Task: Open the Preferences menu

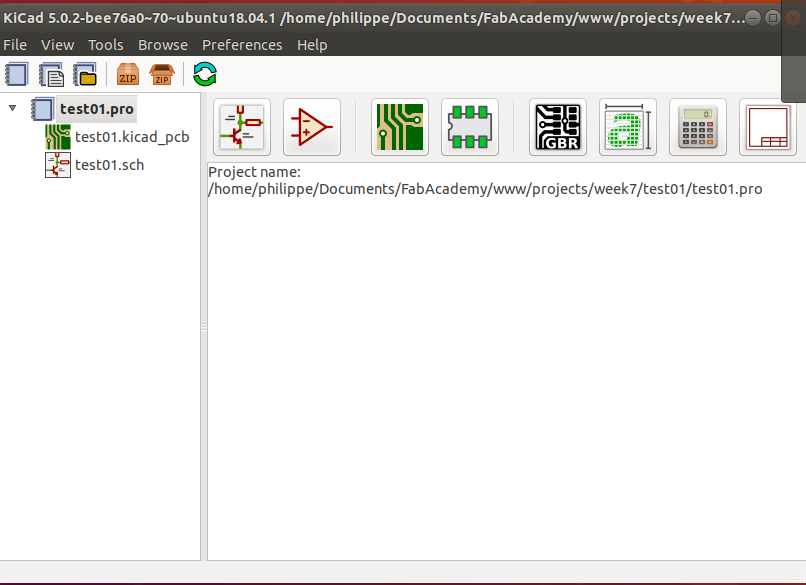Action: tap(242, 45)
